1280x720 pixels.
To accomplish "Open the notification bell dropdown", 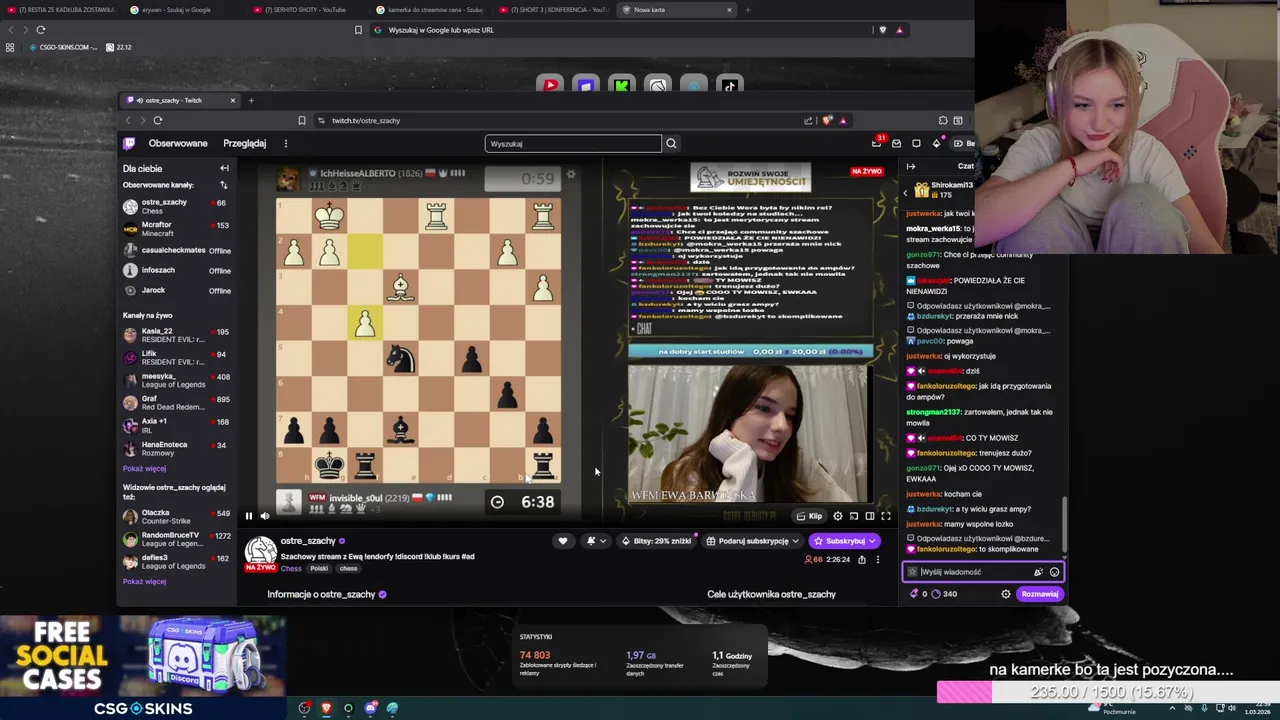I will [x=595, y=541].
